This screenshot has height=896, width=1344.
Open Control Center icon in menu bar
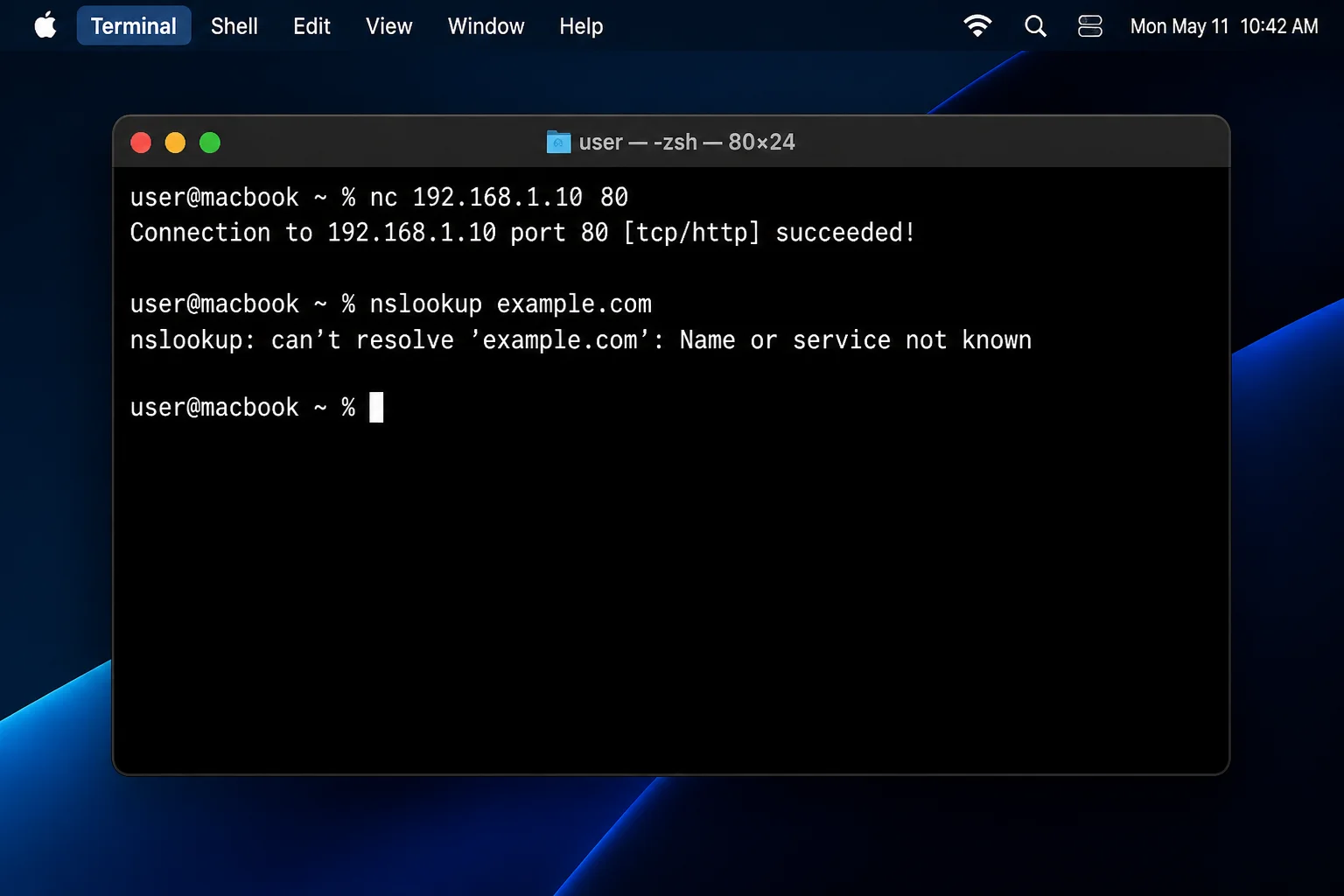[x=1089, y=26]
